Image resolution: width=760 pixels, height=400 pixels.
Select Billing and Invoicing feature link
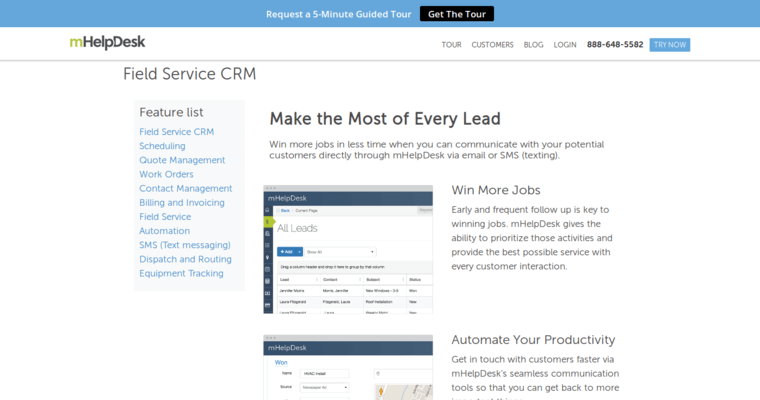tap(182, 202)
